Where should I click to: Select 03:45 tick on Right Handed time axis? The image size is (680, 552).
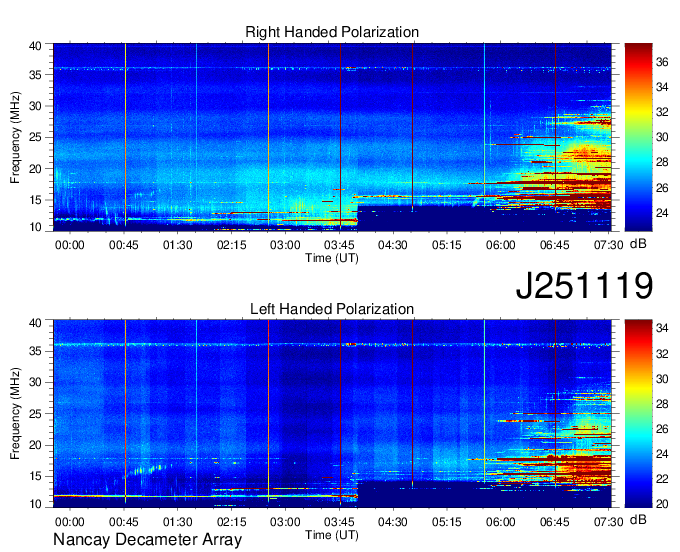point(339,244)
